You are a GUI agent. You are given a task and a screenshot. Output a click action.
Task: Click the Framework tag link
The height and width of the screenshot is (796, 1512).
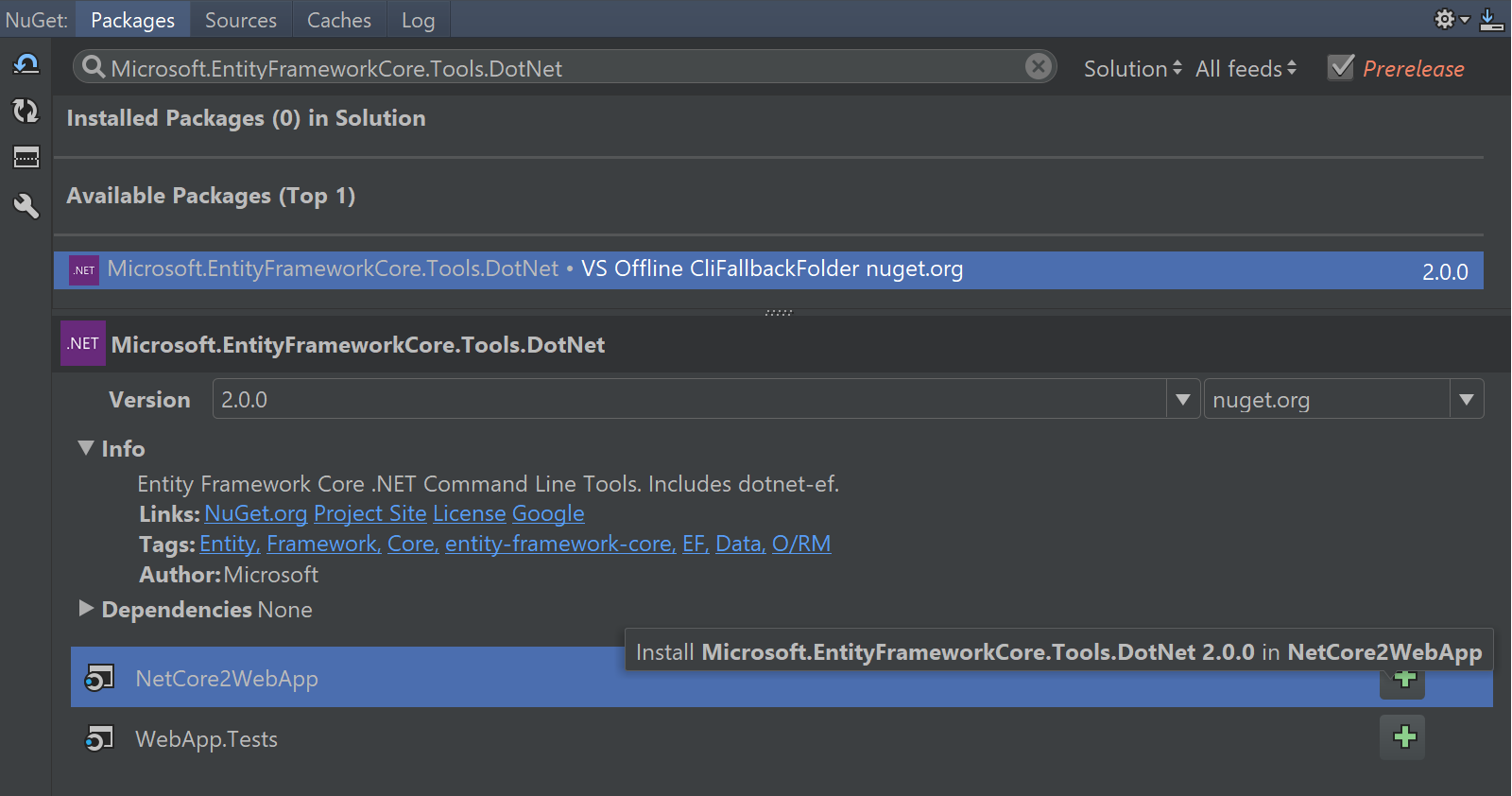[323, 544]
